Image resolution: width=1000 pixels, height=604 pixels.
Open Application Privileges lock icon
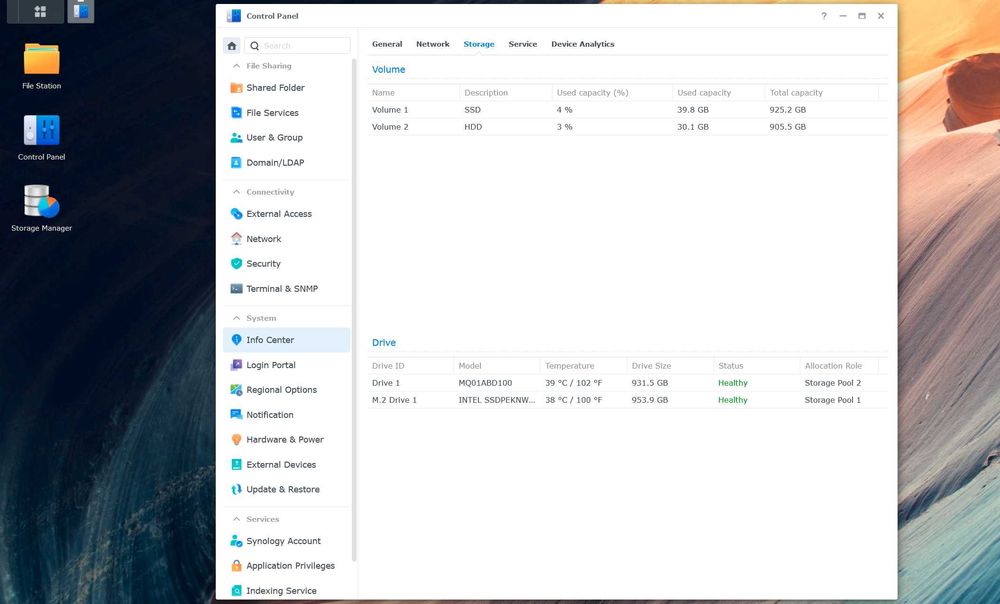click(236, 566)
